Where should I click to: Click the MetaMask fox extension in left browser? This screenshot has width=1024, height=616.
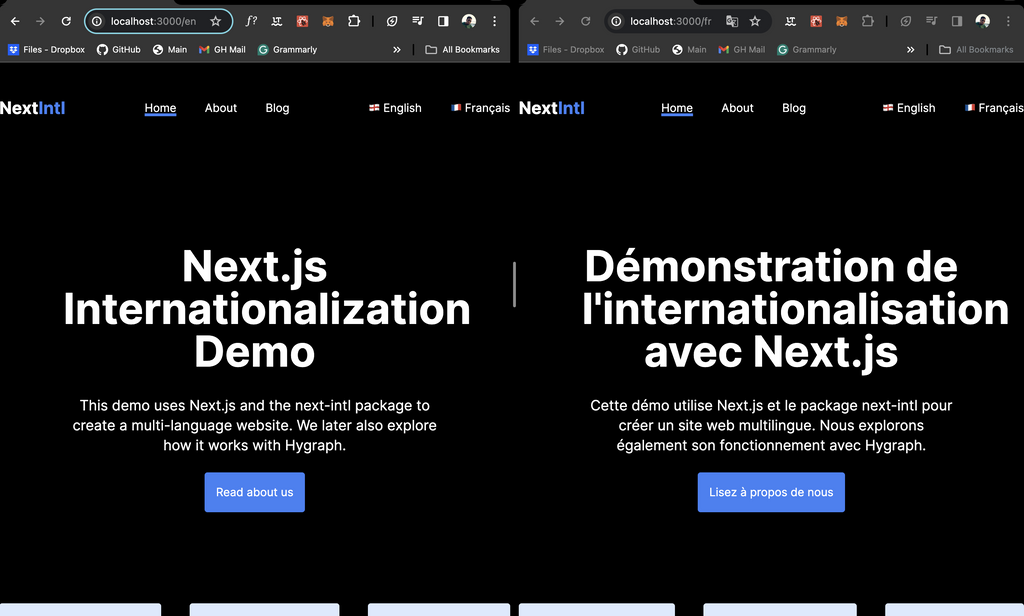328,22
